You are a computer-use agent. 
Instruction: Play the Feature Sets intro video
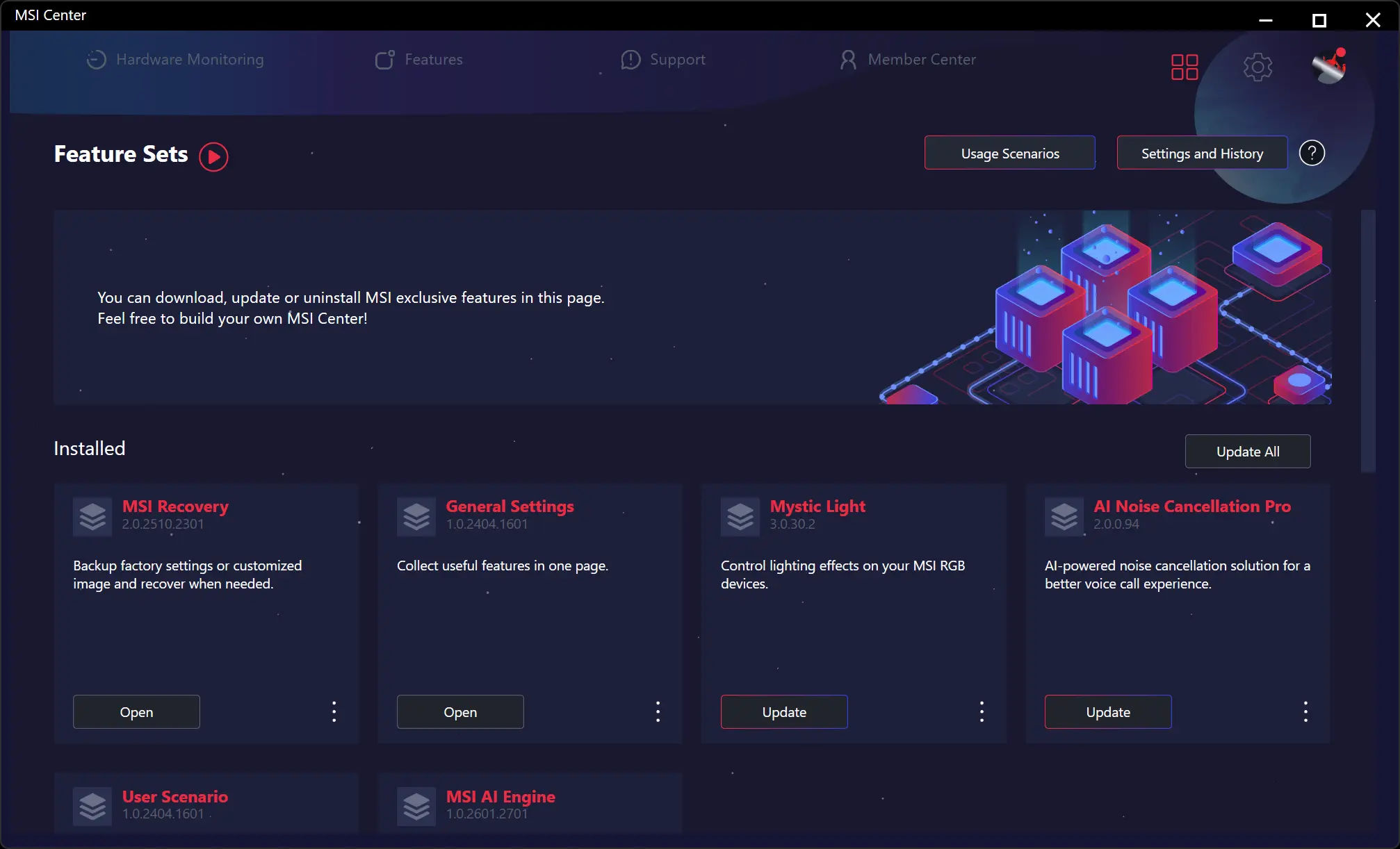[x=213, y=156]
